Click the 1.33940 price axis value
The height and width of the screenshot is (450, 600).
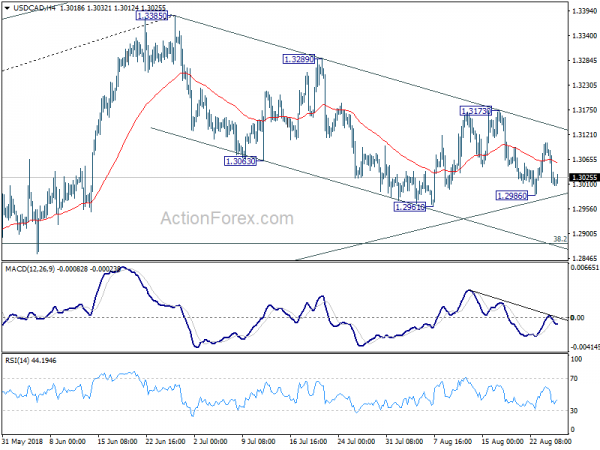click(584, 11)
